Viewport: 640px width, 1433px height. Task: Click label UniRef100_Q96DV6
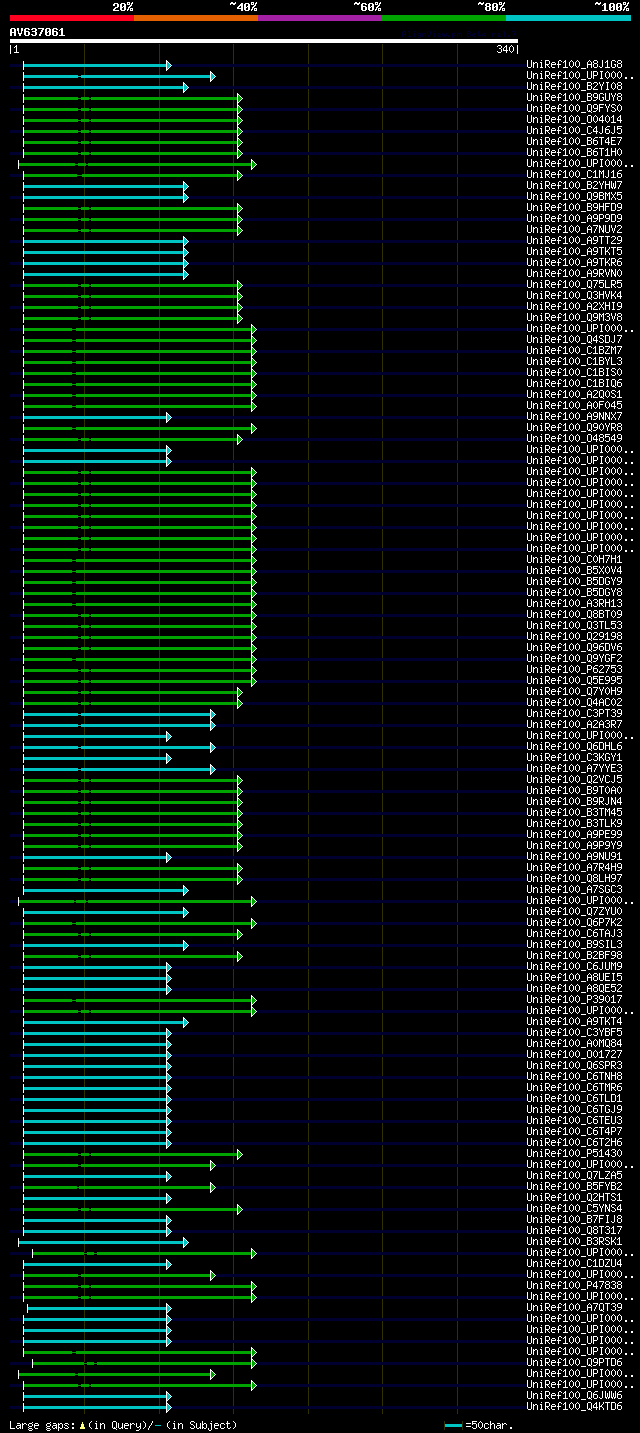(x=574, y=648)
